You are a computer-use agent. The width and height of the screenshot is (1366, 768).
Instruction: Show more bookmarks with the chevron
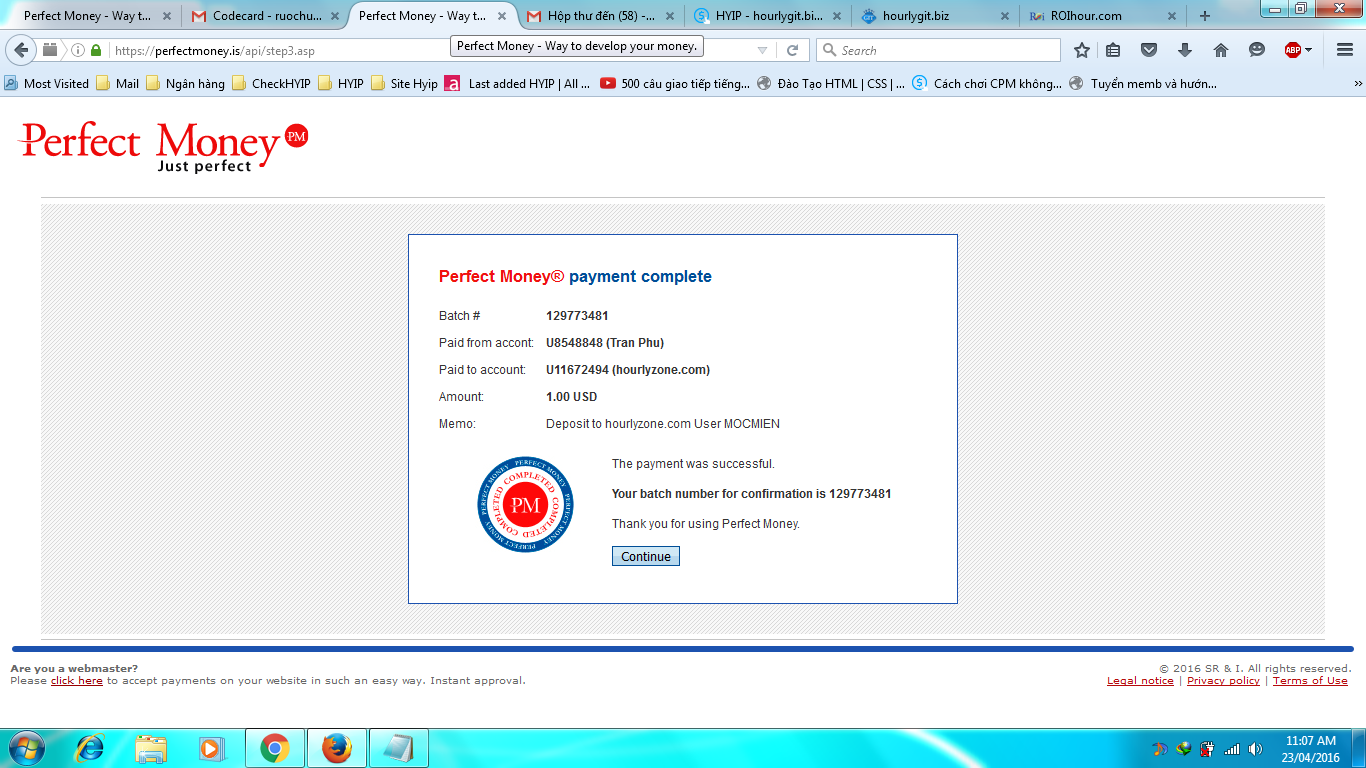[x=1358, y=84]
